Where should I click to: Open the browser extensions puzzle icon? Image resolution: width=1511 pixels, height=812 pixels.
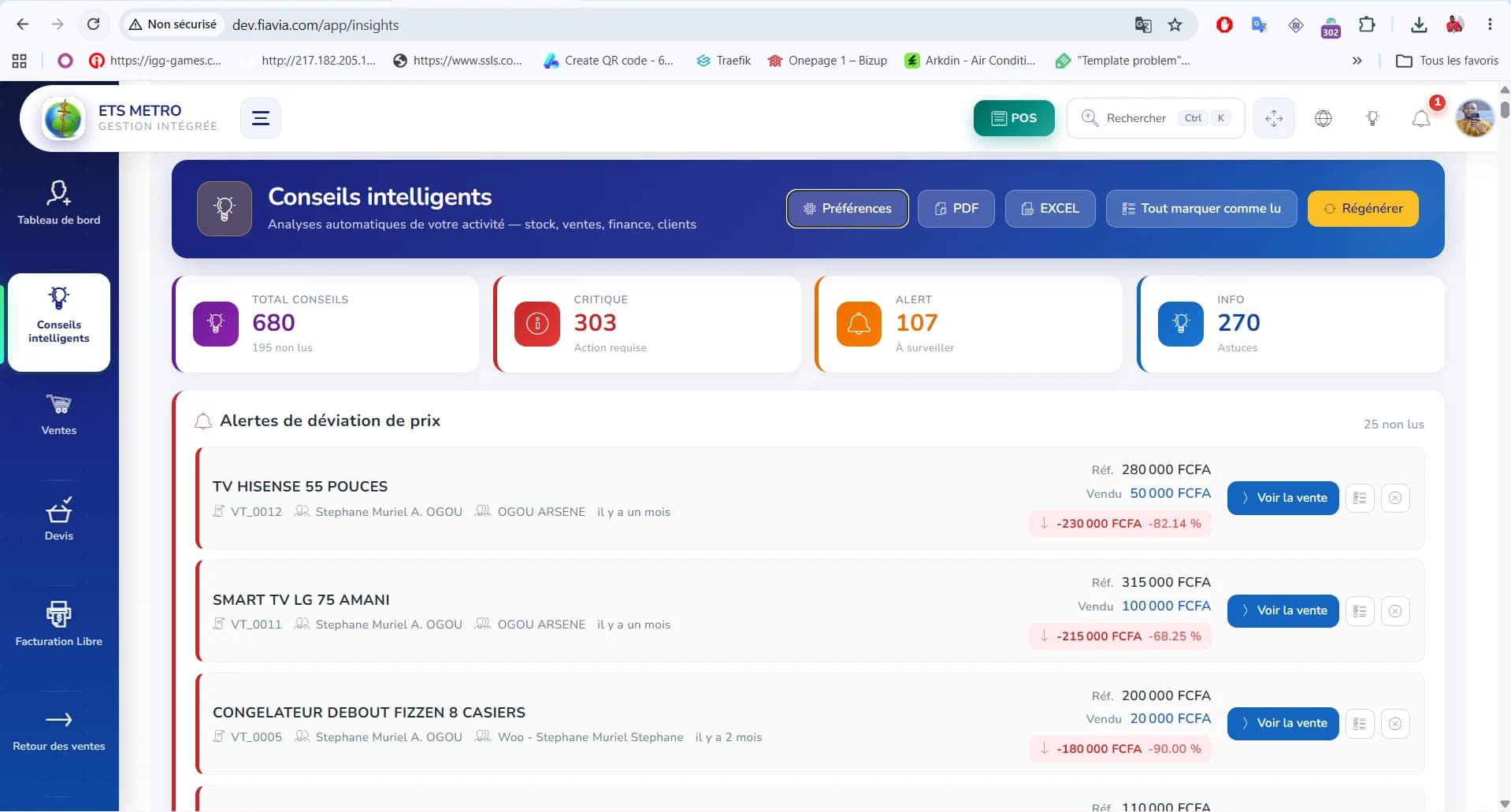(x=1367, y=25)
